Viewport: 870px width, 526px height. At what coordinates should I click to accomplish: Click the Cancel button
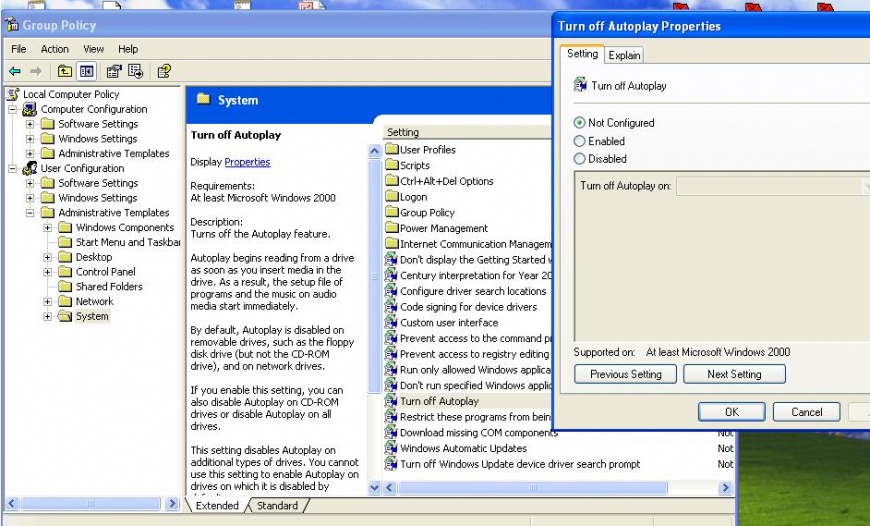[807, 412]
